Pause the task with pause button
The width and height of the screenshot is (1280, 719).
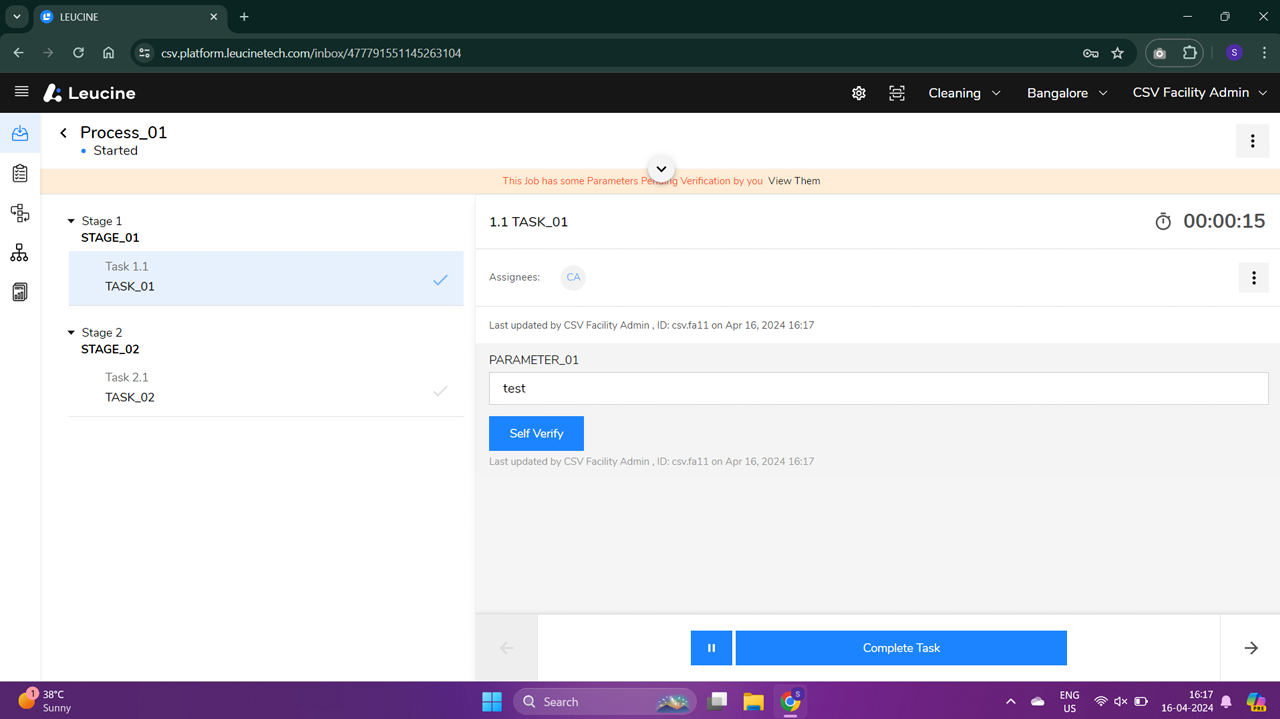tap(711, 647)
